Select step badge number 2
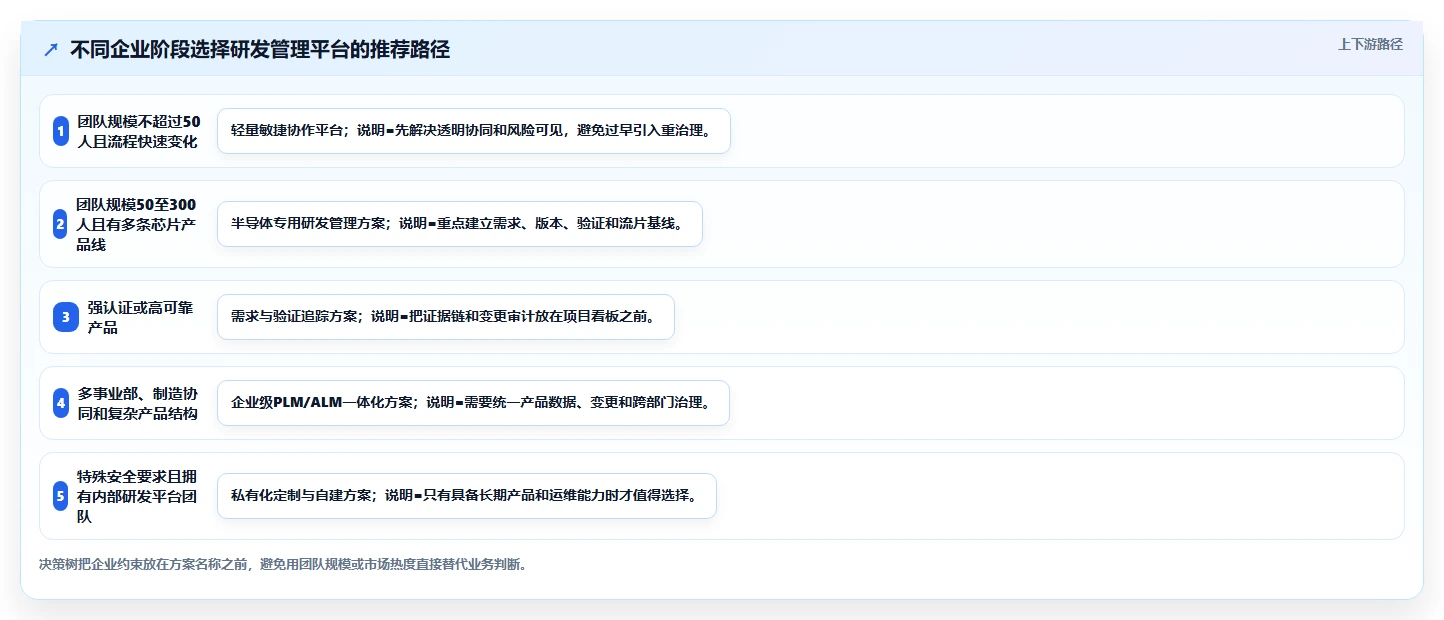1444x620 pixels. point(60,224)
